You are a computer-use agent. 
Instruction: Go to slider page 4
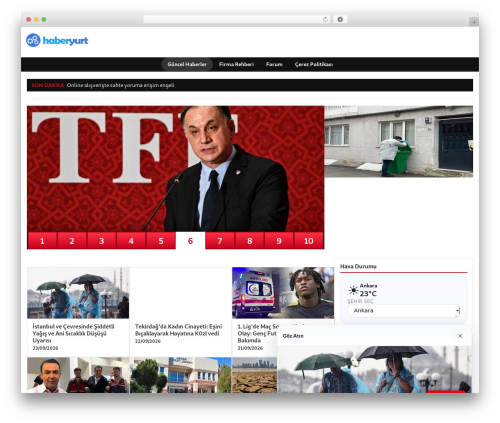pyautogui.click(x=131, y=241)
